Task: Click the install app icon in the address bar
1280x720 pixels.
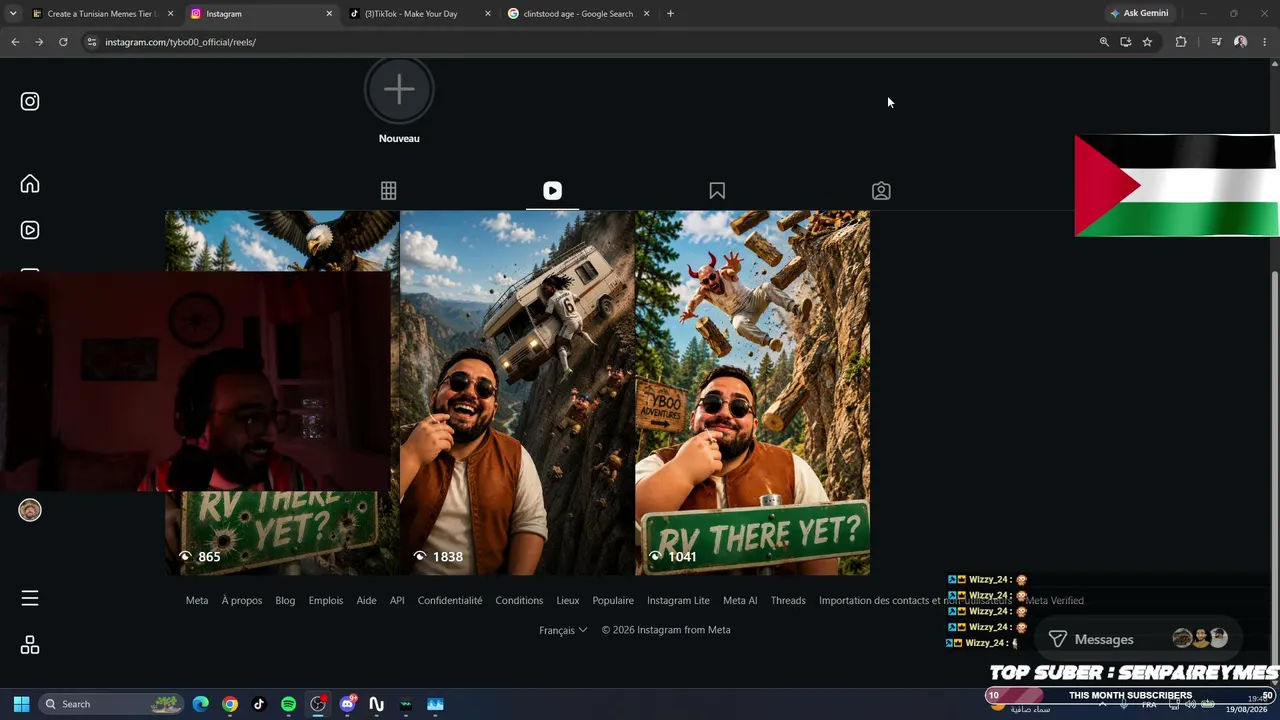Action: click(x=1125, y=42)
